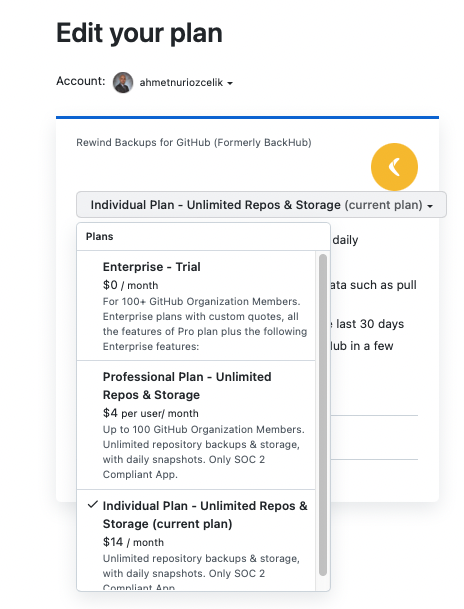Click the $14 / month price
Viewport: 464px width, 609px height.
pos(133,542)
